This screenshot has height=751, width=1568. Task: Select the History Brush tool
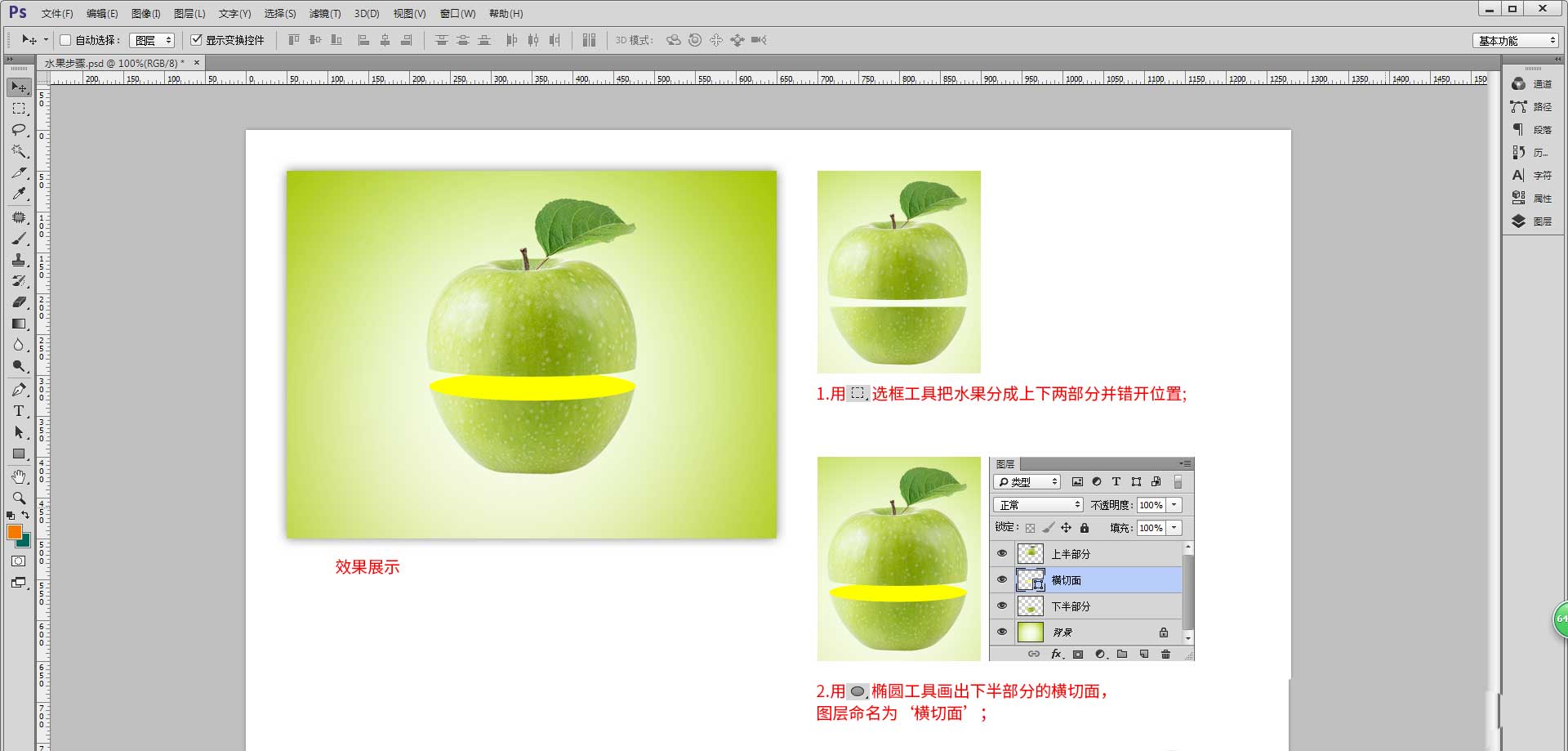pos(19,281)
